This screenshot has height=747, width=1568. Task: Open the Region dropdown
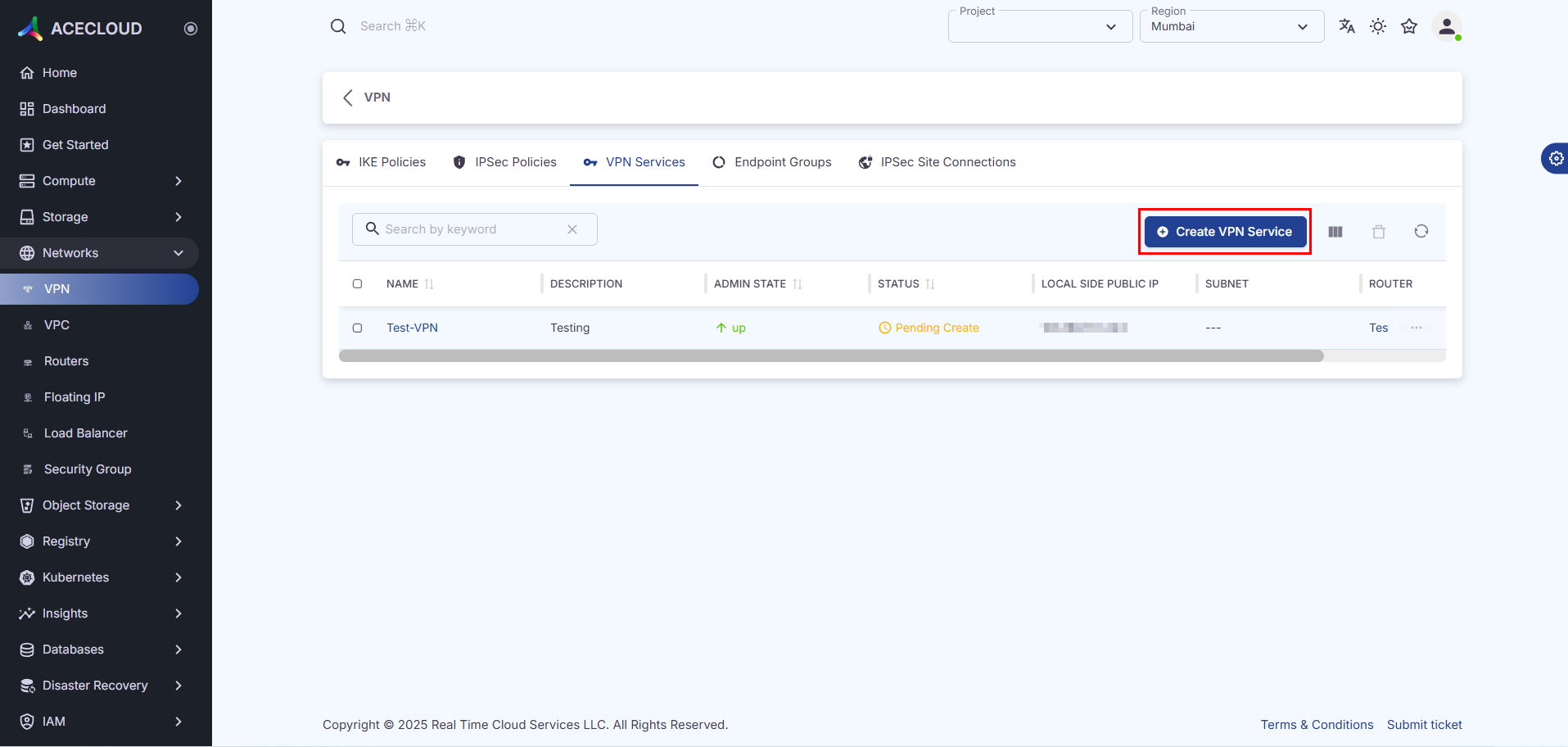coord(1231,27)
